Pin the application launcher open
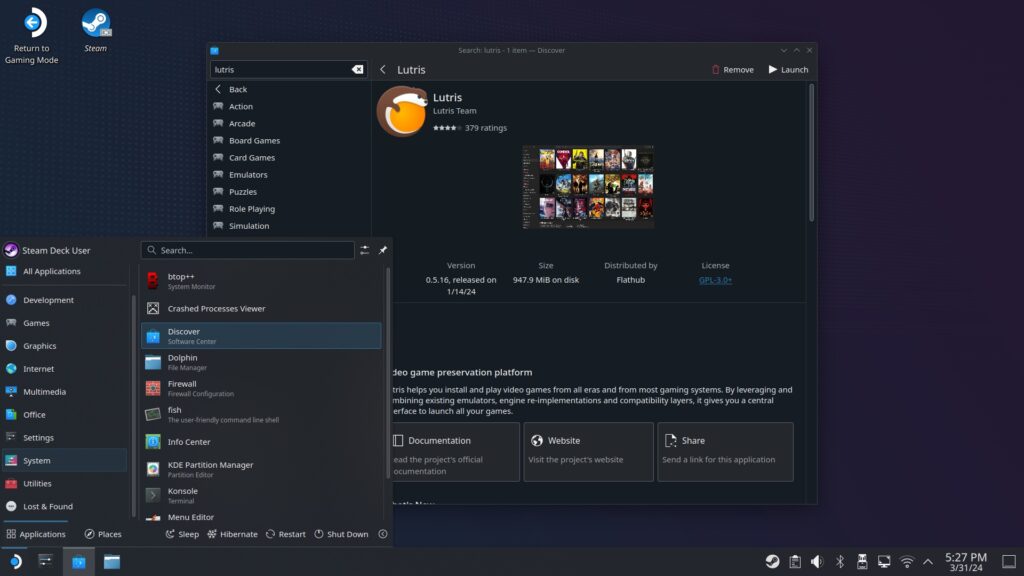Viewport: 1024px width, 576px height. (383, 250)
